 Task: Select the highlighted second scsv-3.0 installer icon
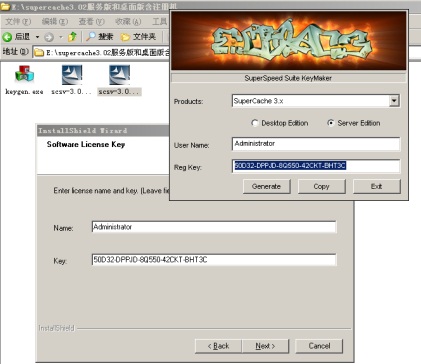pos(119,74)
